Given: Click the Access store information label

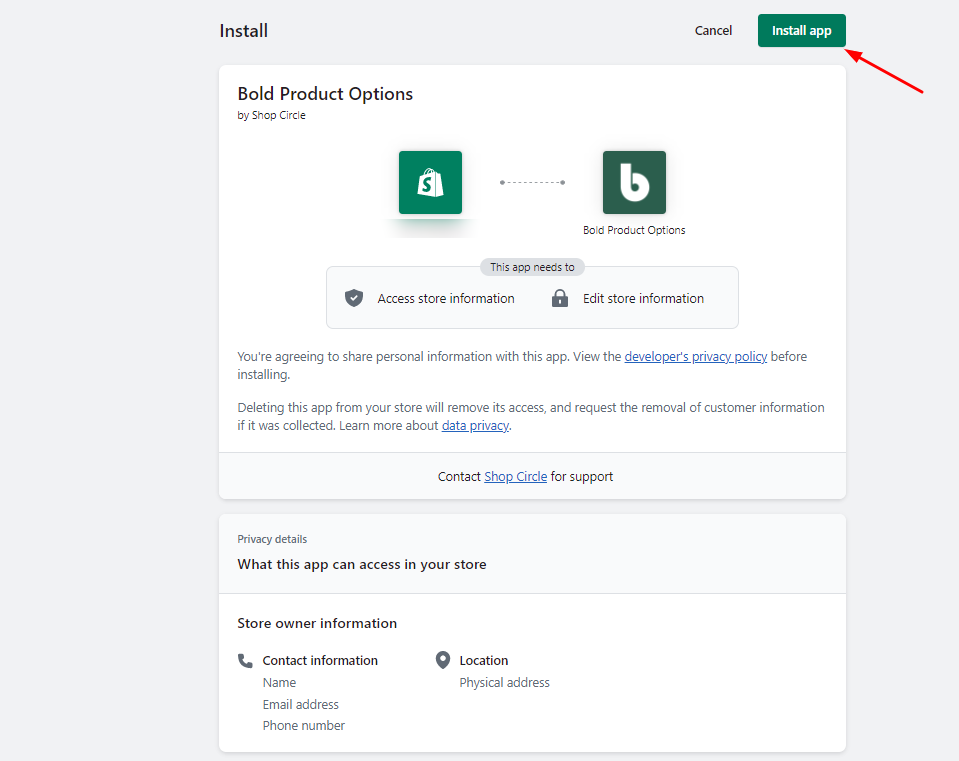Looking at the screenshot, I should tap(446, 298).
